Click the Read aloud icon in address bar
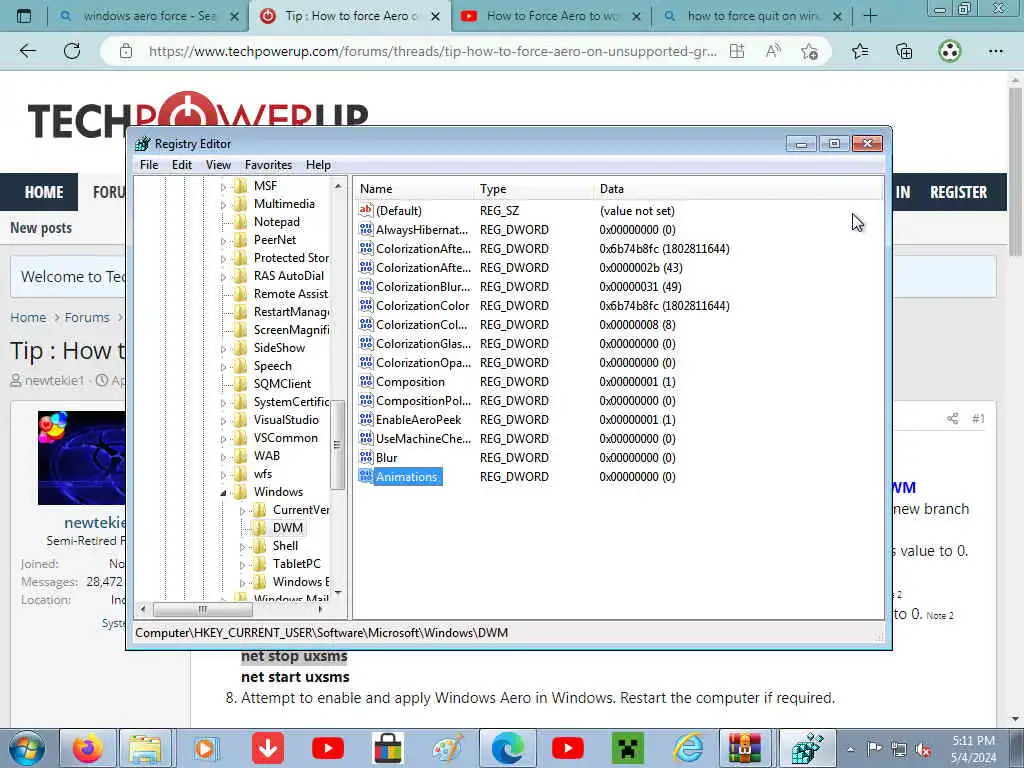 click(x=773, y=51)
